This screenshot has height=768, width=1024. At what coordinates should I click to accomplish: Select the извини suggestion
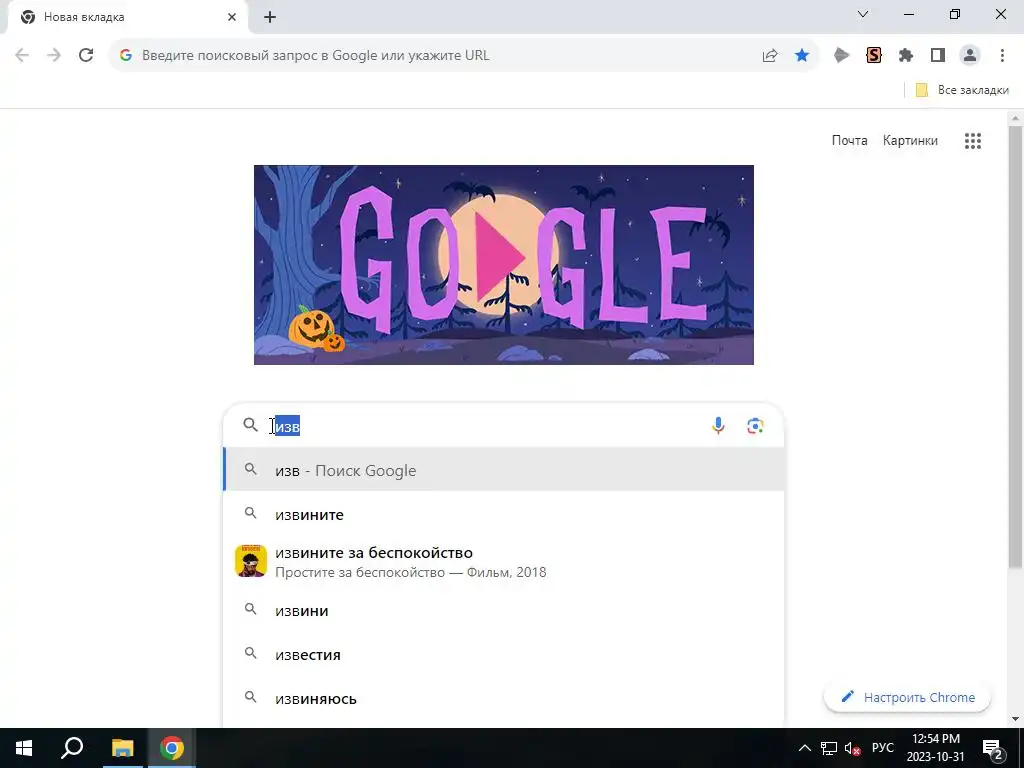(x=504, y=610)
